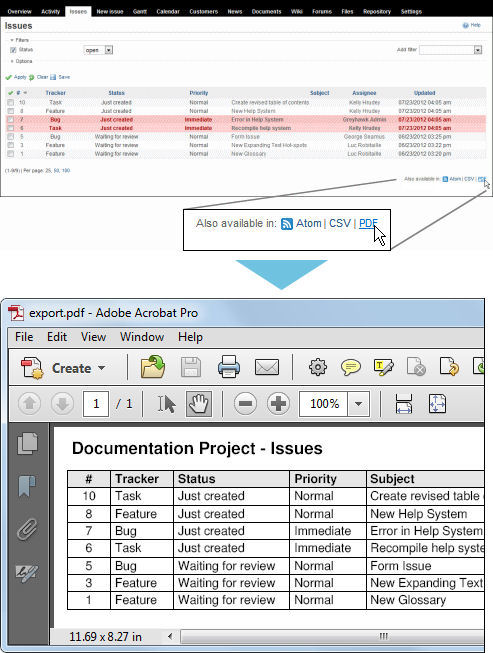Add a sticky note comment
This screenshot has height=653, width=493.
[x=351, y=368]
